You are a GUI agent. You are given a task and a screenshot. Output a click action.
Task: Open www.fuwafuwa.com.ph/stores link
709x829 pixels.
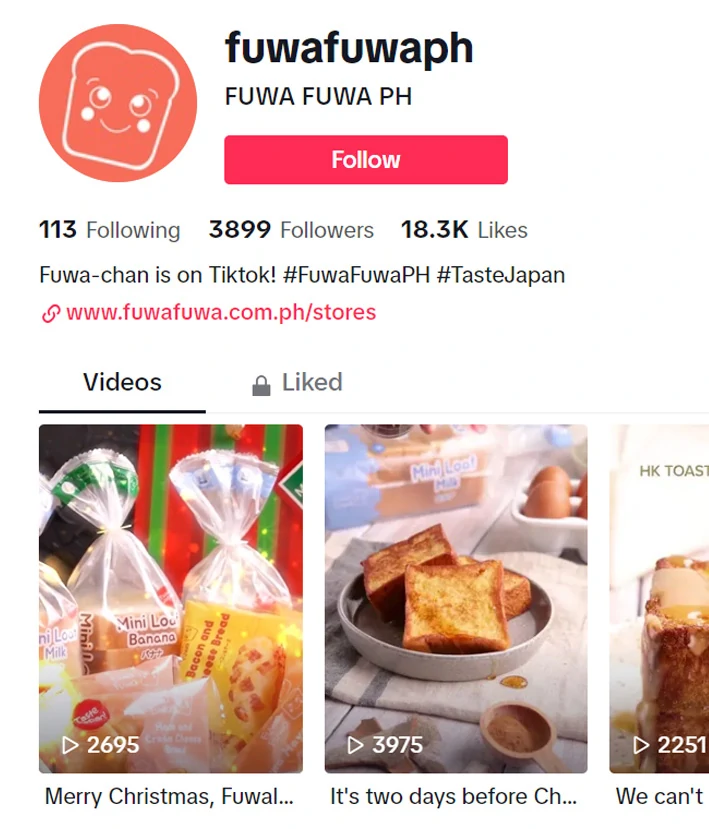221,312
